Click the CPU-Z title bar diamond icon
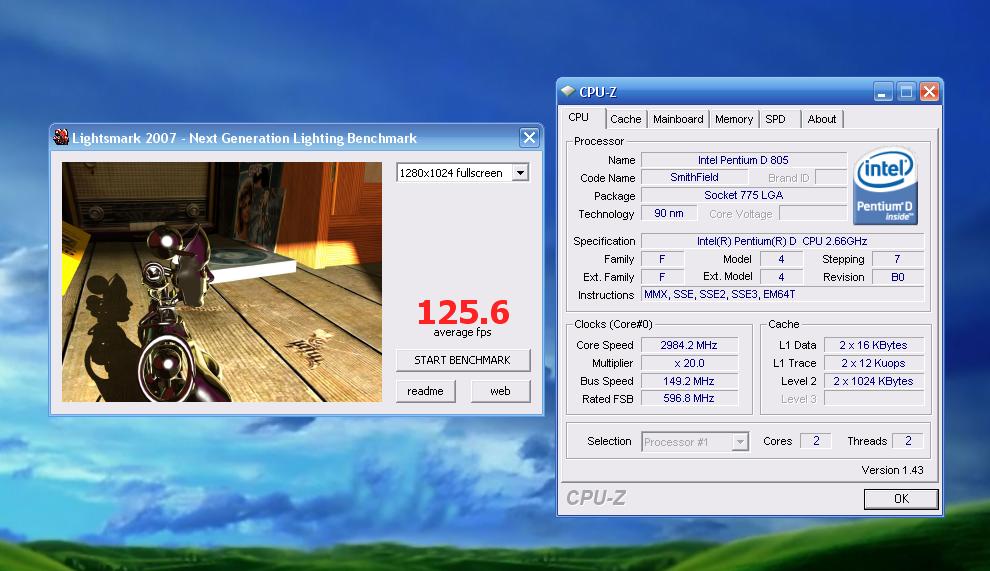The width and height of the screenshot is (990, 571). 568,92
